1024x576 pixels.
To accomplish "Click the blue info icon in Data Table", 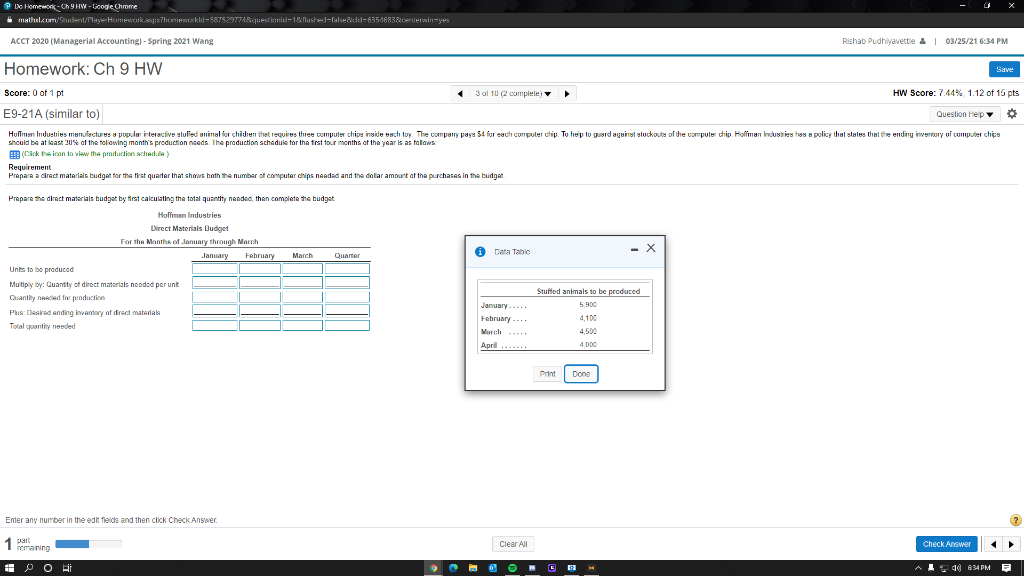I will click(480, 251).
